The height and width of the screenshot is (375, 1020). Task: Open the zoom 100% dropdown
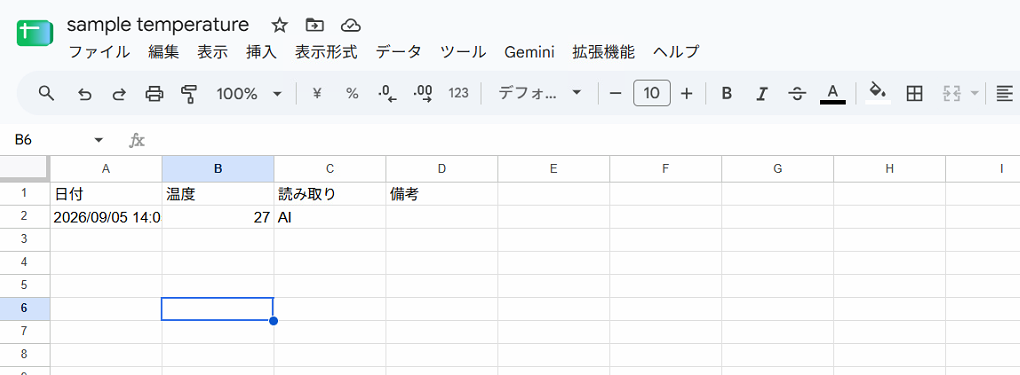pos(250,94)
